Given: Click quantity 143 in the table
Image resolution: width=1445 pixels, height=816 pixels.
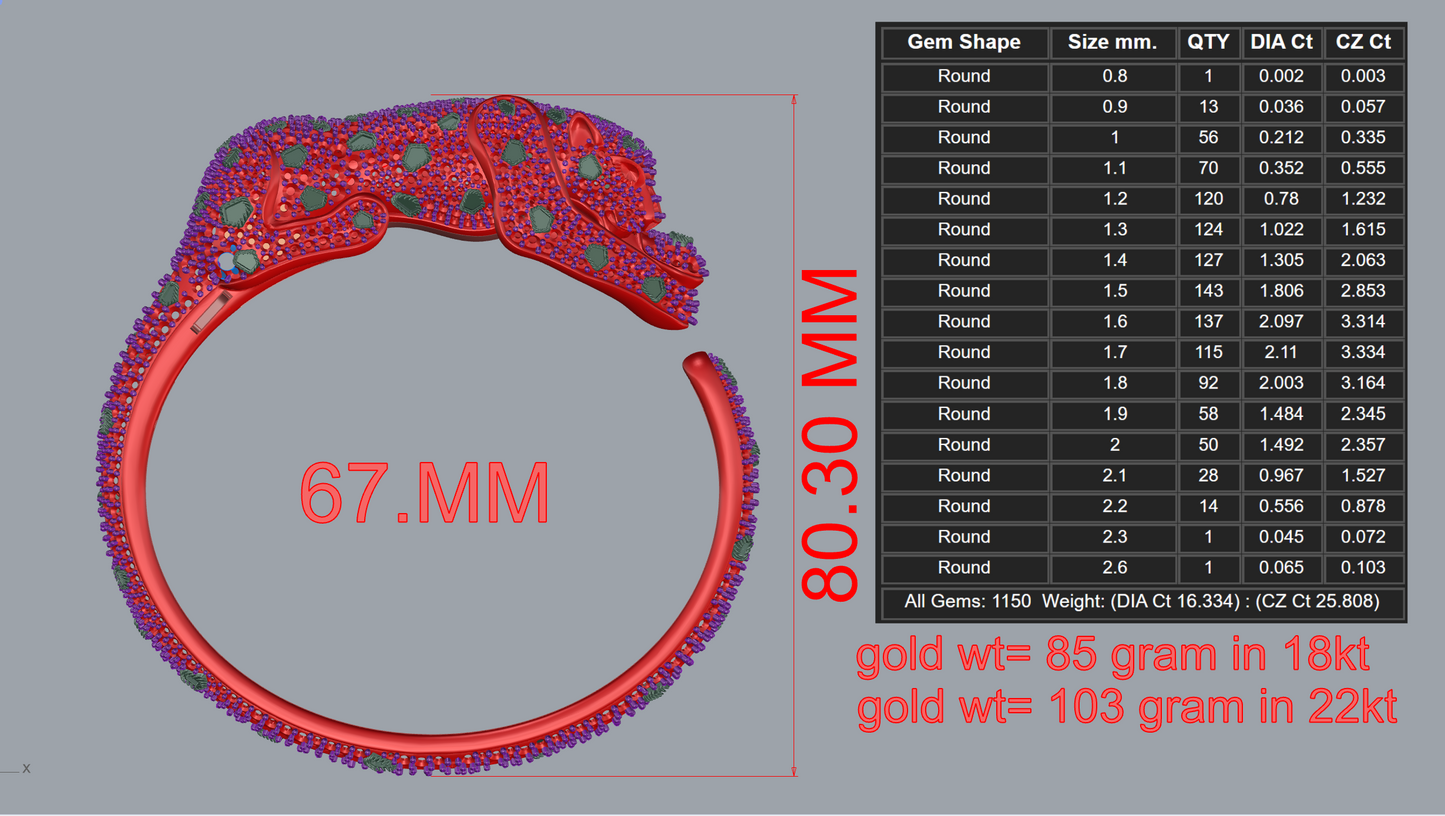Looking at the screenshot, I should [x=1208, y=291].
